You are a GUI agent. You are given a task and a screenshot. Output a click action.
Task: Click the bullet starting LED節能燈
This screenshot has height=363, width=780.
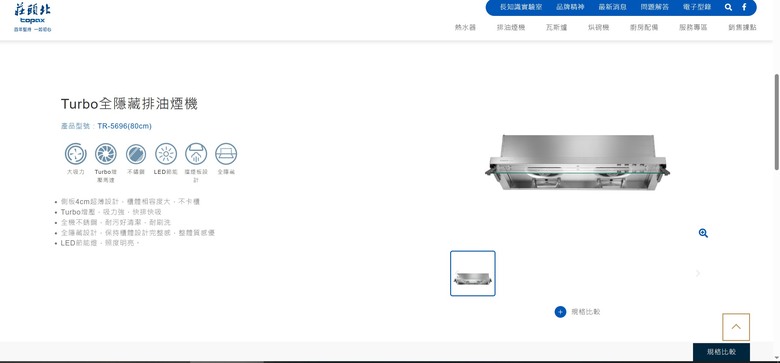pos(100,243)
